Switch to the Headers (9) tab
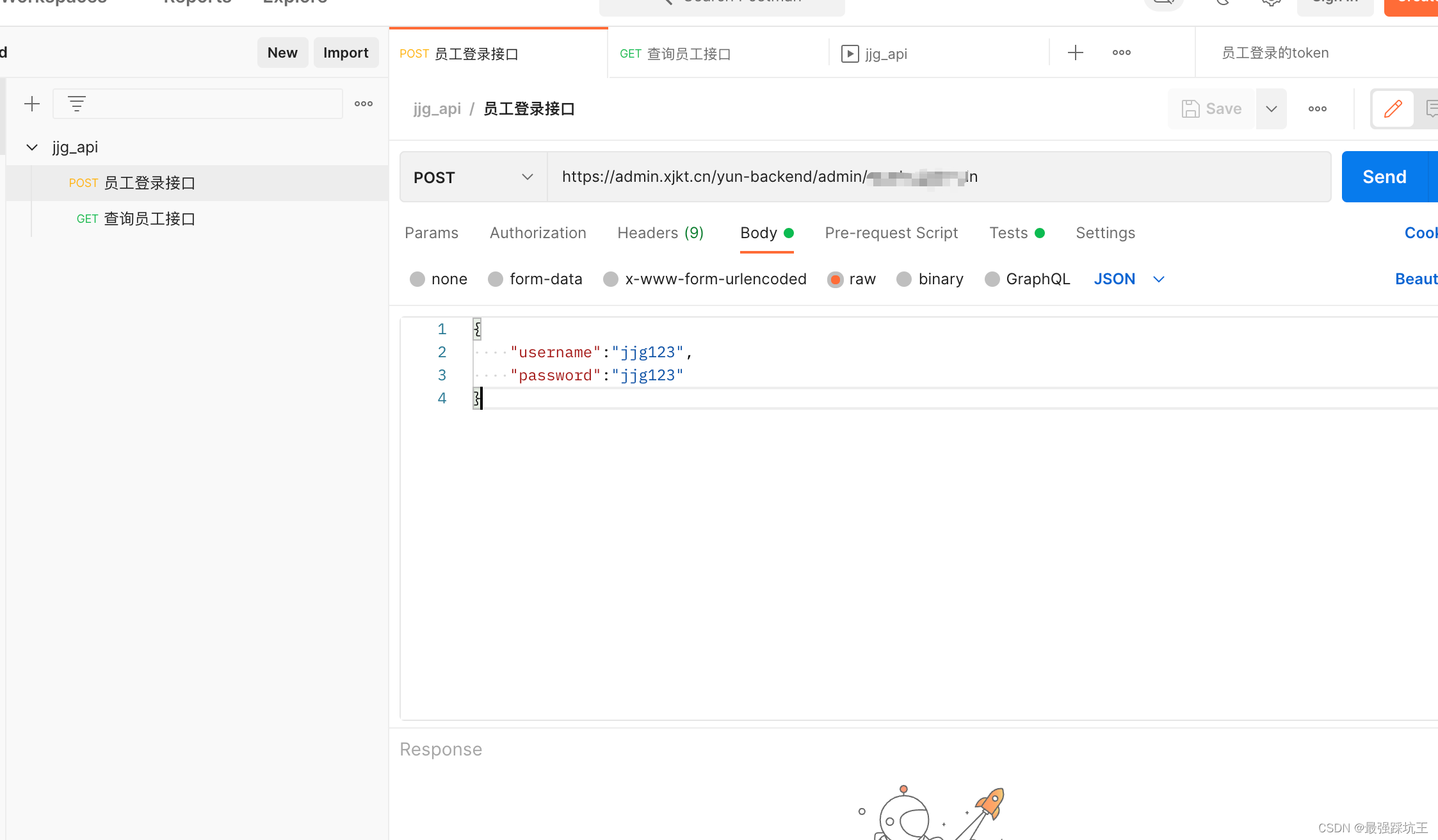 tap(660, 233)
